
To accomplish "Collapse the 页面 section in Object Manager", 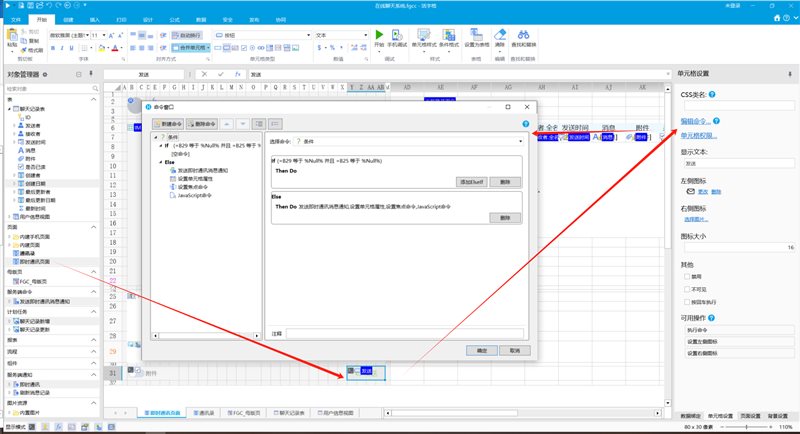I will point(93,227).
